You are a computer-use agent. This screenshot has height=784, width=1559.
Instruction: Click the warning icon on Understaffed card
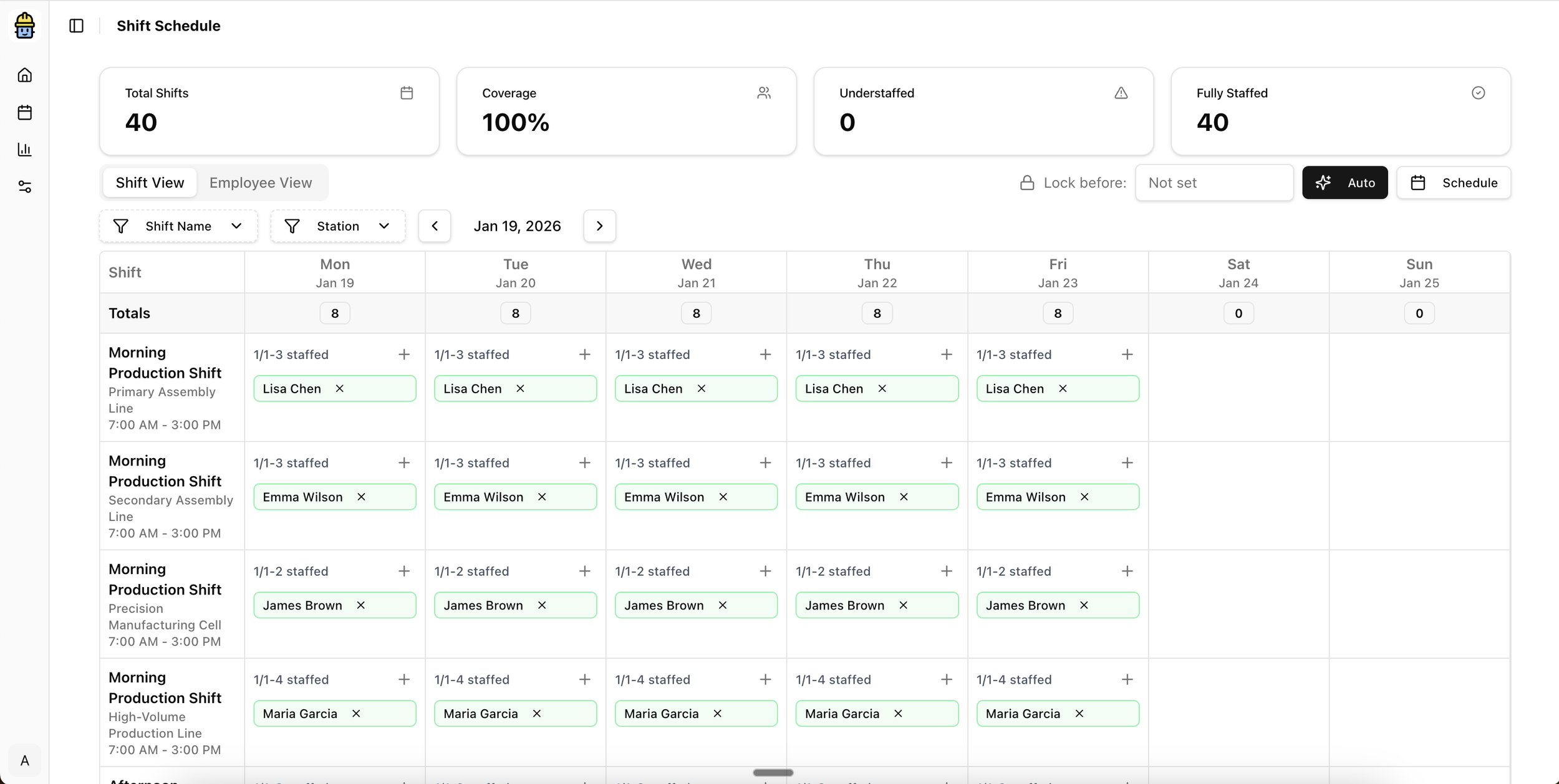(1121, 92)
